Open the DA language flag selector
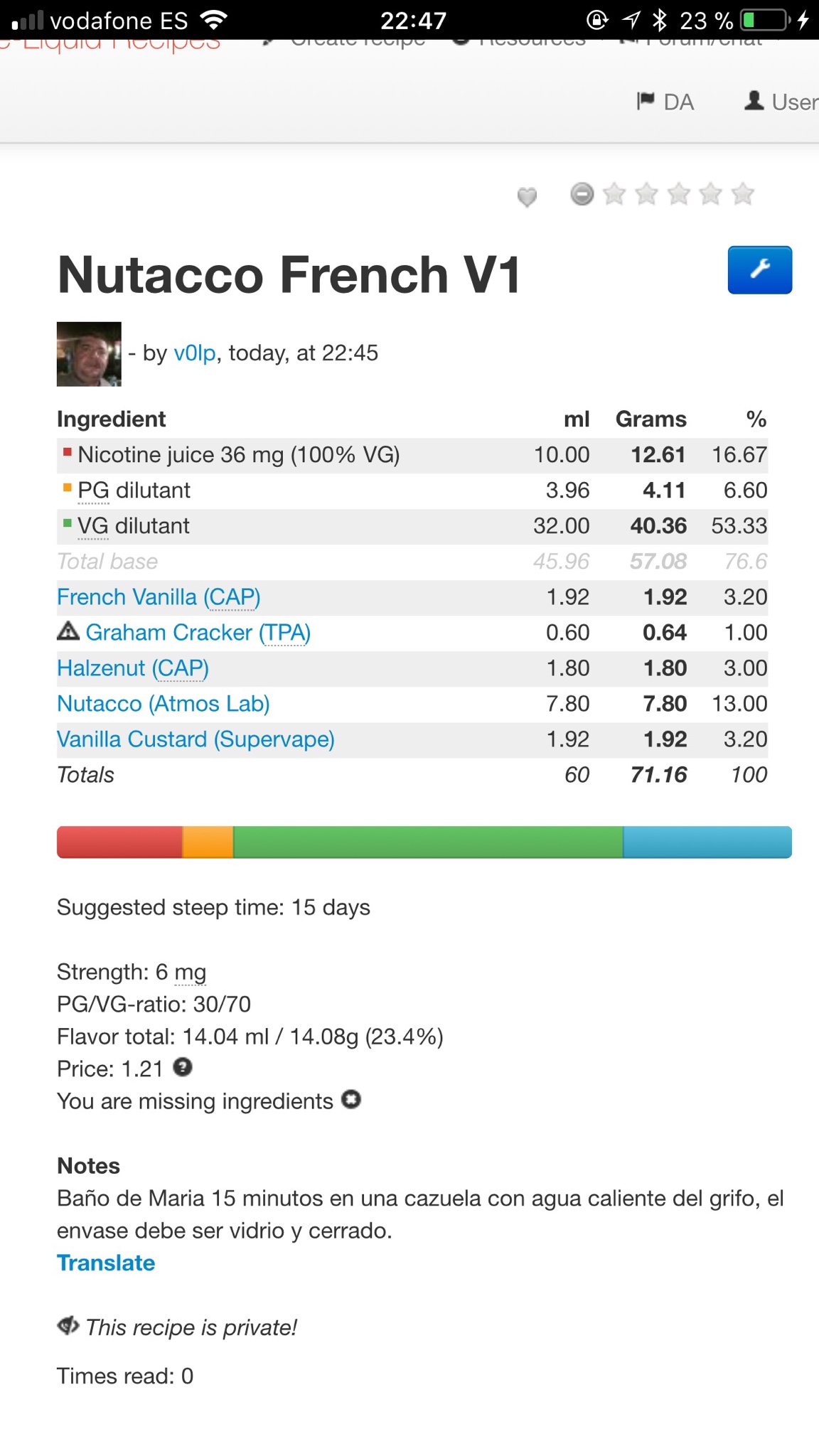Image resolution: width=819 pixels, height=1456 pixels. click(x=665, y=102)
